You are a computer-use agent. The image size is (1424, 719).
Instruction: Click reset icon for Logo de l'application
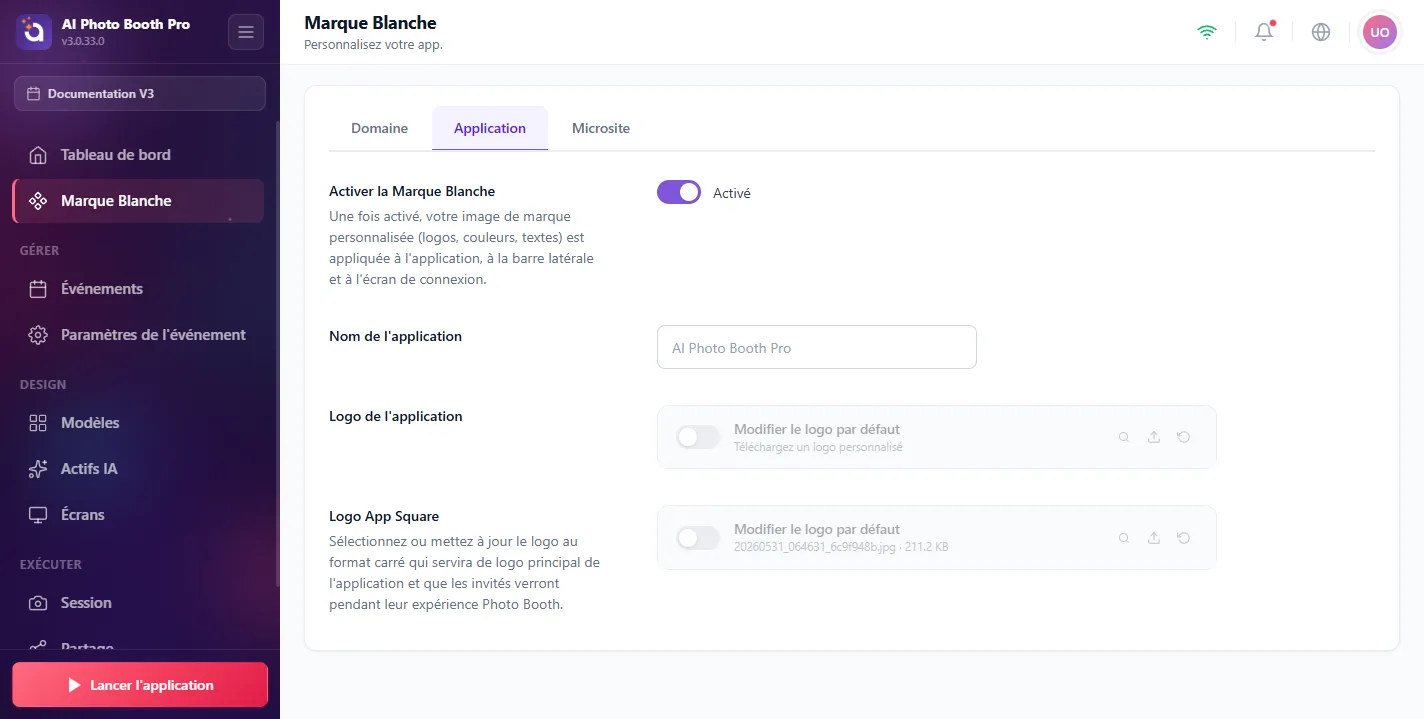[x=1184, y=437]
